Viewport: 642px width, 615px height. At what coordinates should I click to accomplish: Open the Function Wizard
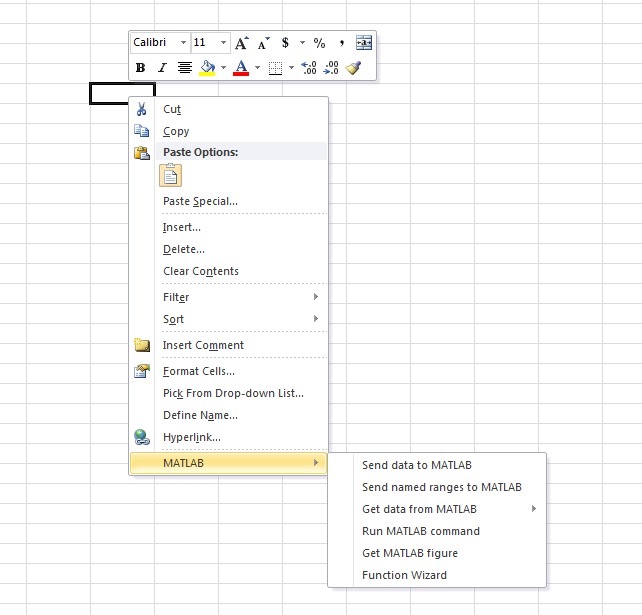pos(437,575)
